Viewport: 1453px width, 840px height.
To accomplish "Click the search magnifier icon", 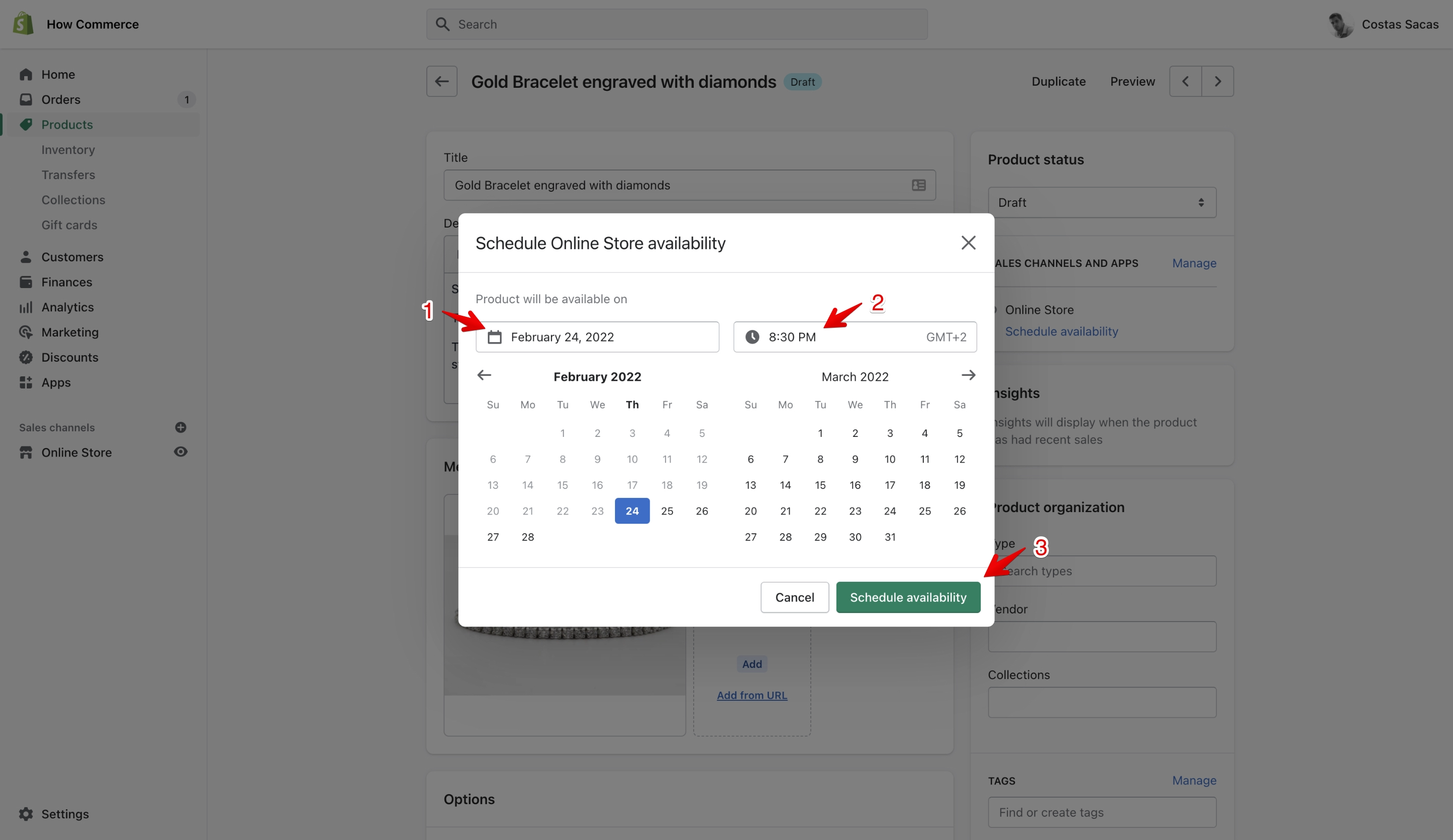I will pos(442,24).
